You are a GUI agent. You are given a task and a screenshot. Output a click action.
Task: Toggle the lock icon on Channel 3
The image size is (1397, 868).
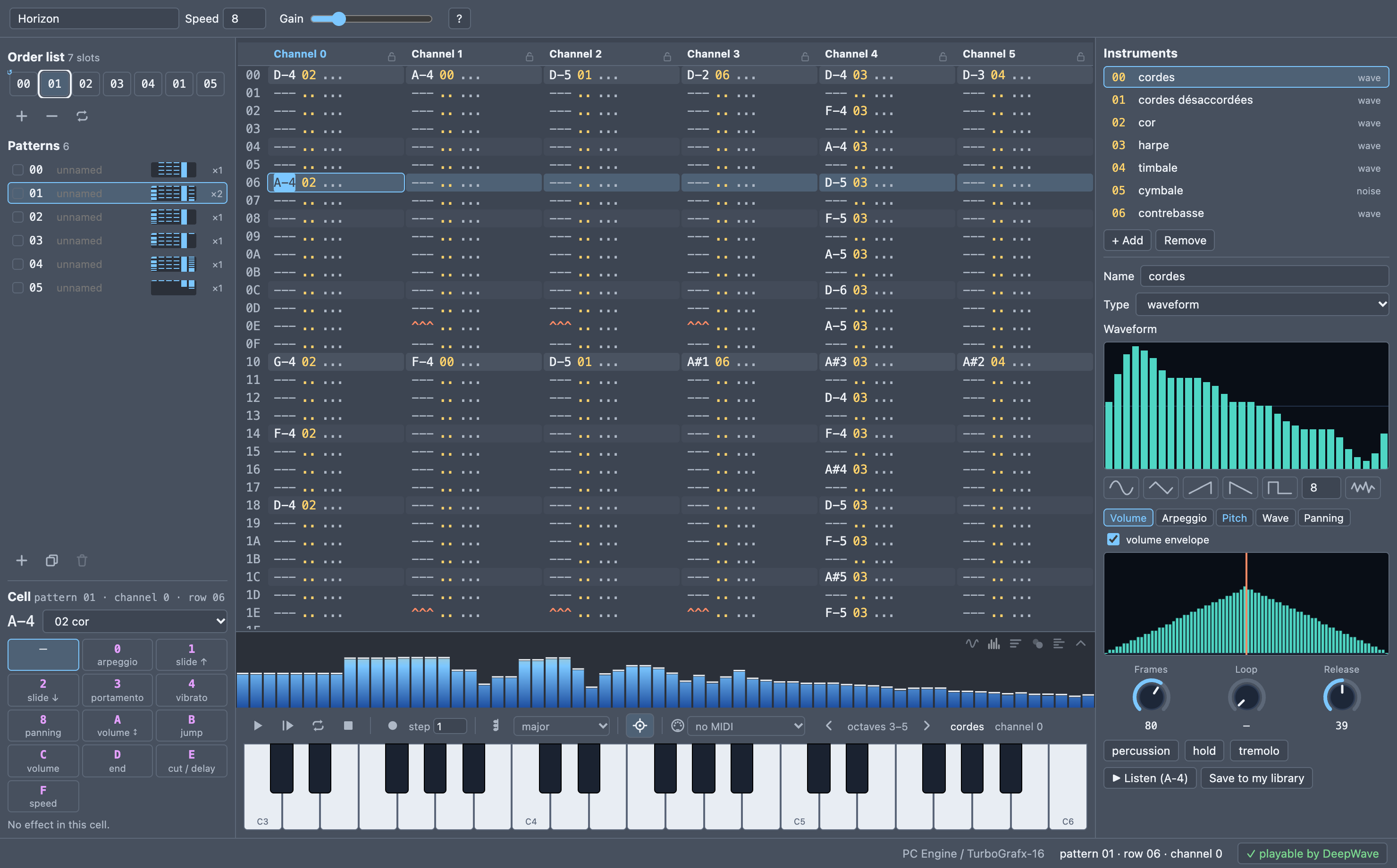click(805, 56)
